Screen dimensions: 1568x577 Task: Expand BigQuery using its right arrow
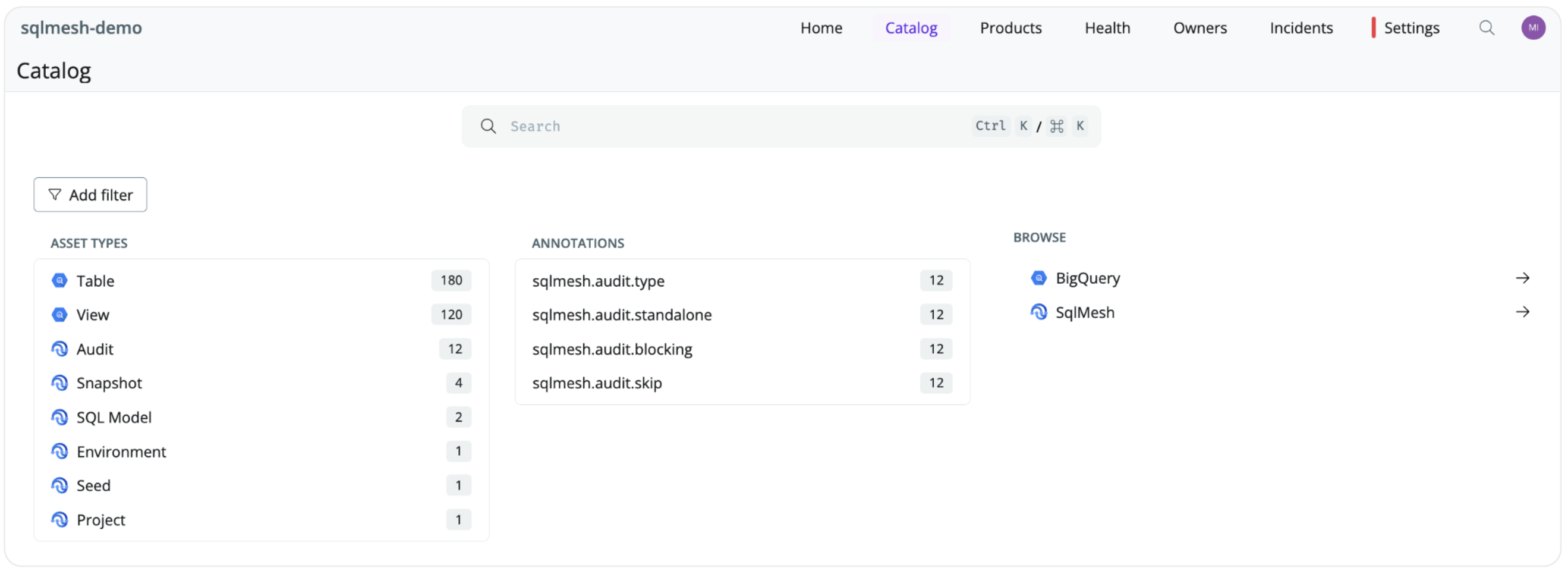point(1522,278)
